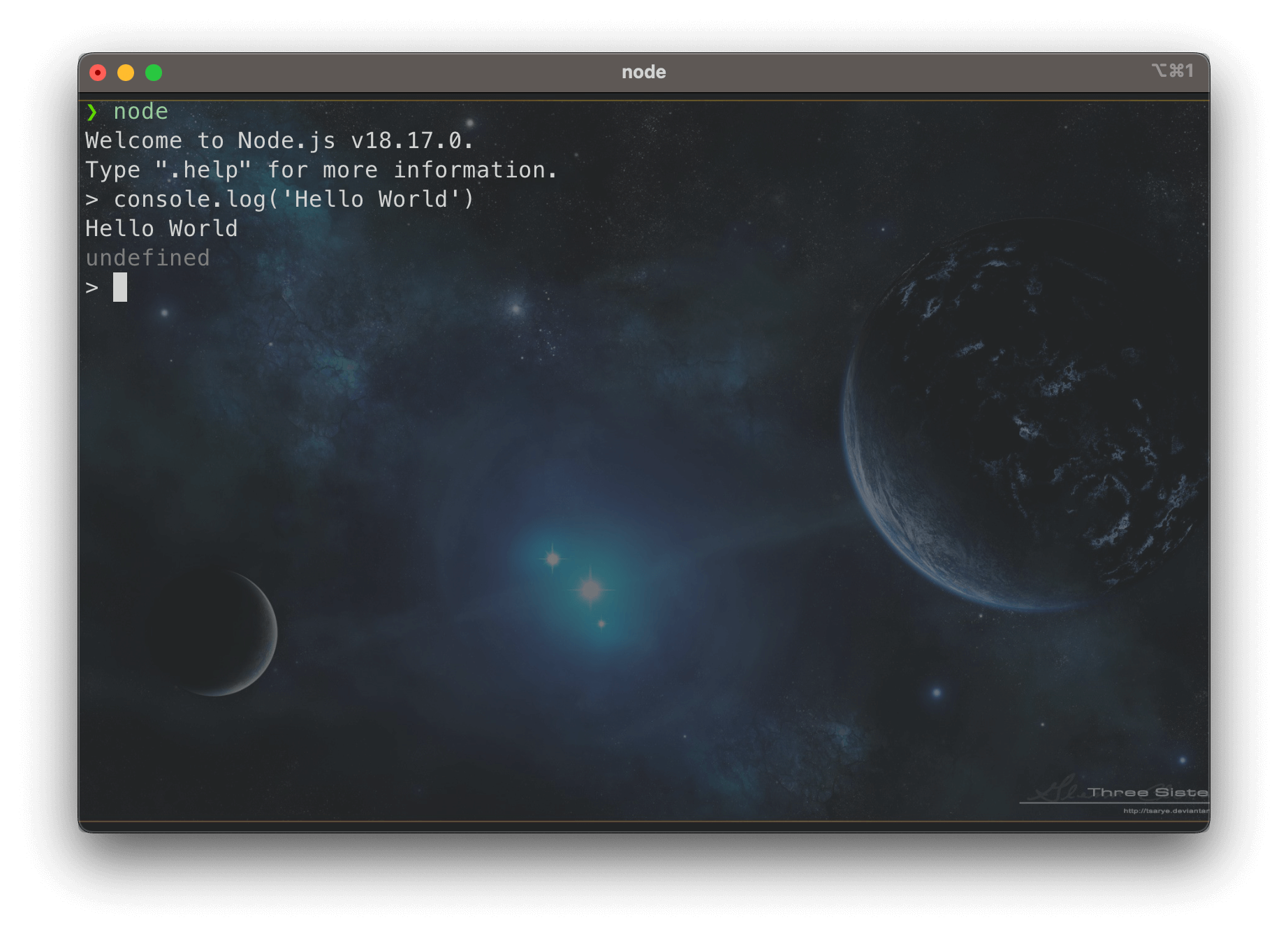The image size is (1288, 936).
Task: Click the green 'node' command text
Action: click(140, 112)
